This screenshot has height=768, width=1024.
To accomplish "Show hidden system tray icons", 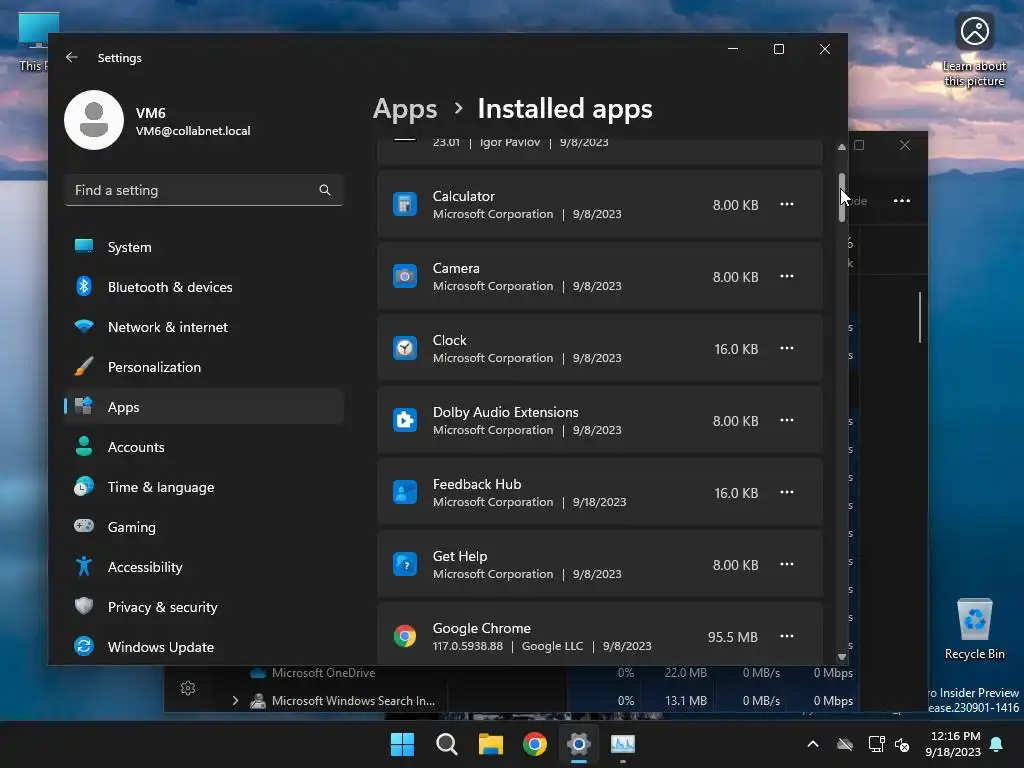I will click(813, 744).
